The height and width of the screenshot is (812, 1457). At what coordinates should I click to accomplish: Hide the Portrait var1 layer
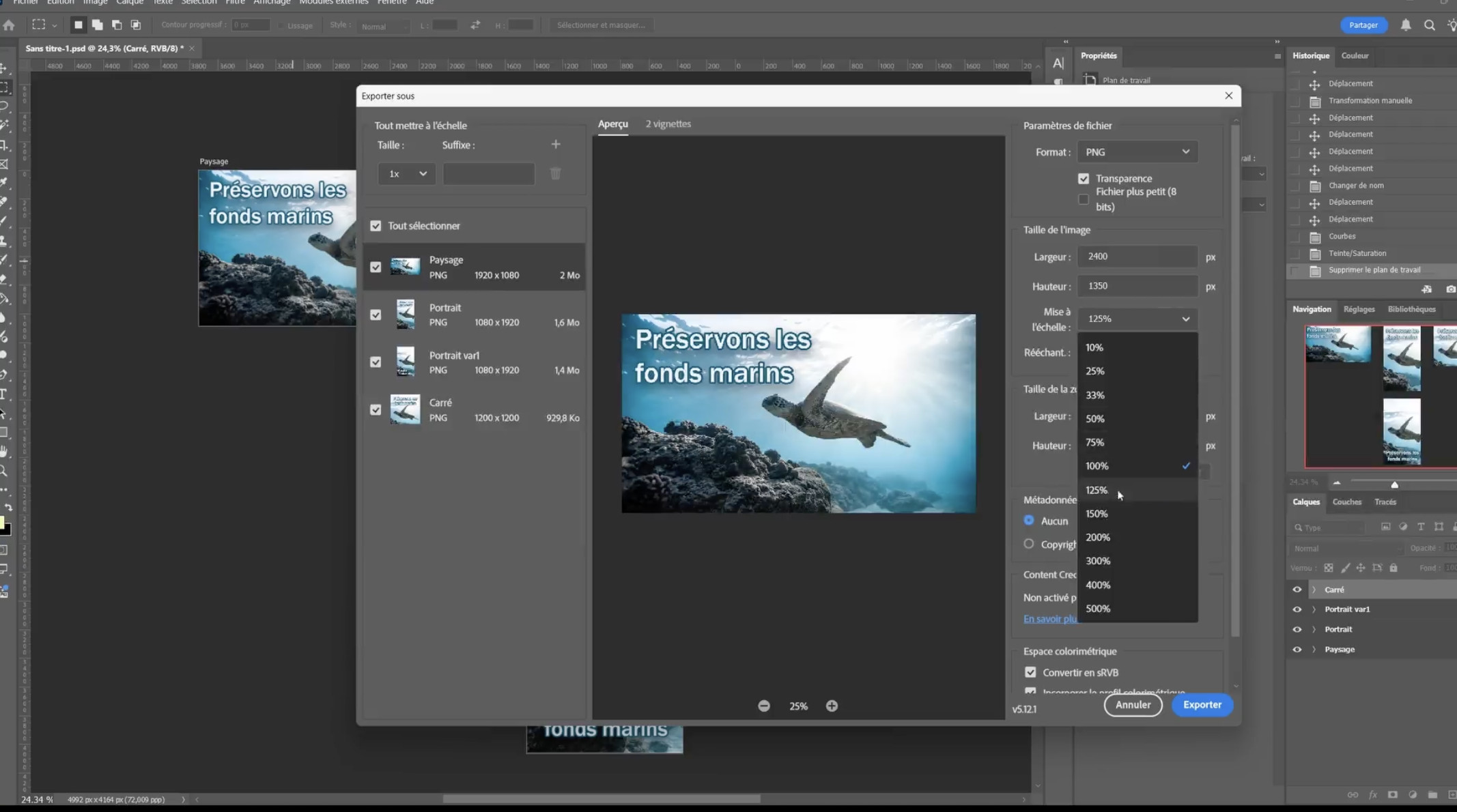[x=1297, y=609]
